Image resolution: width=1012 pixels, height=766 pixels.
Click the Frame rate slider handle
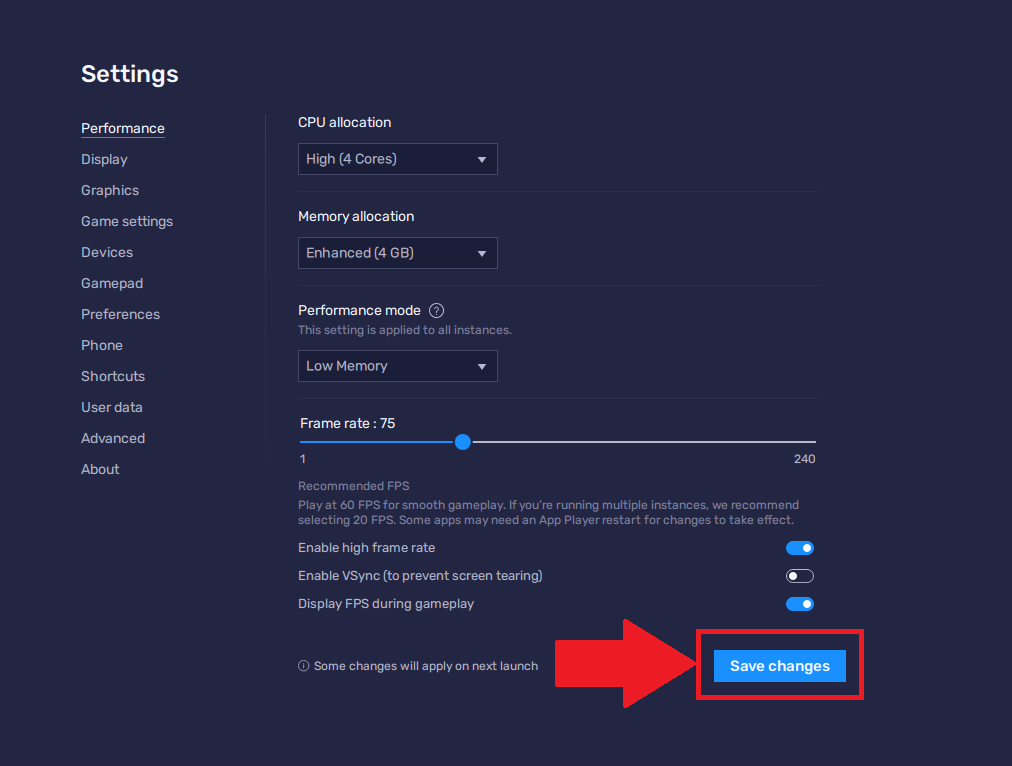pos(462,442)
